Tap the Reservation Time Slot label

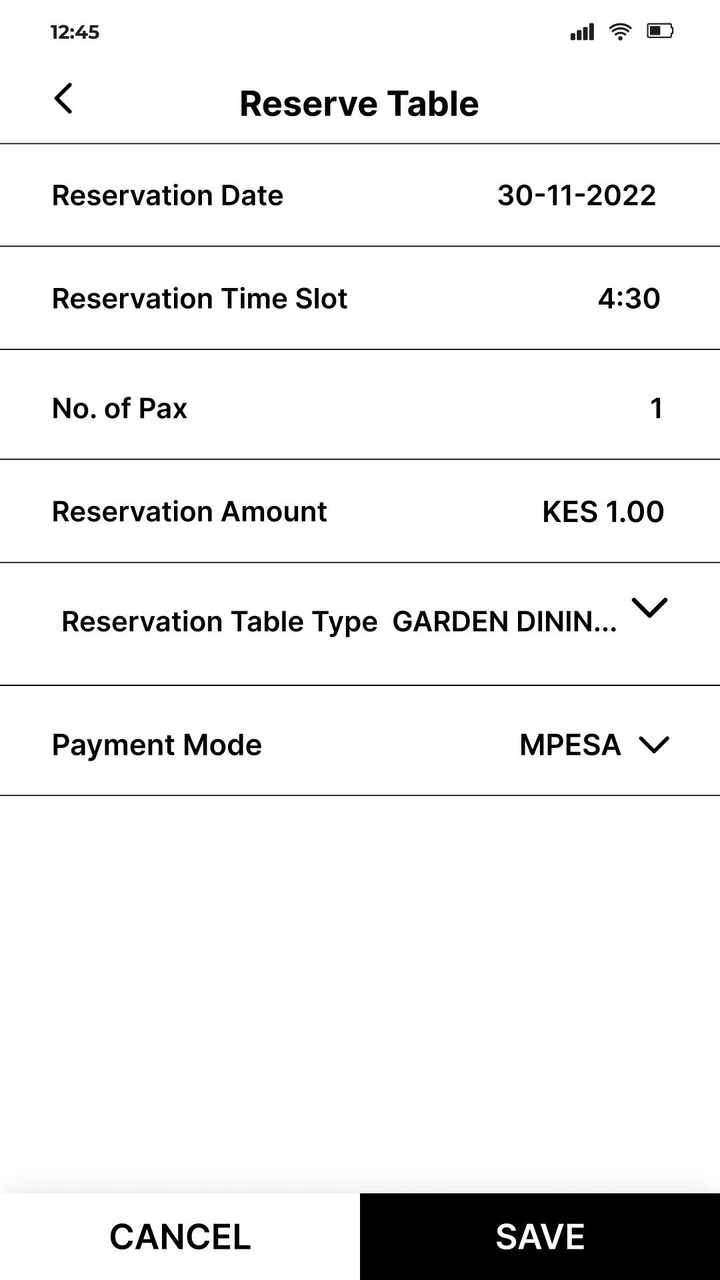pyautogui.click(x=199, y=298)
